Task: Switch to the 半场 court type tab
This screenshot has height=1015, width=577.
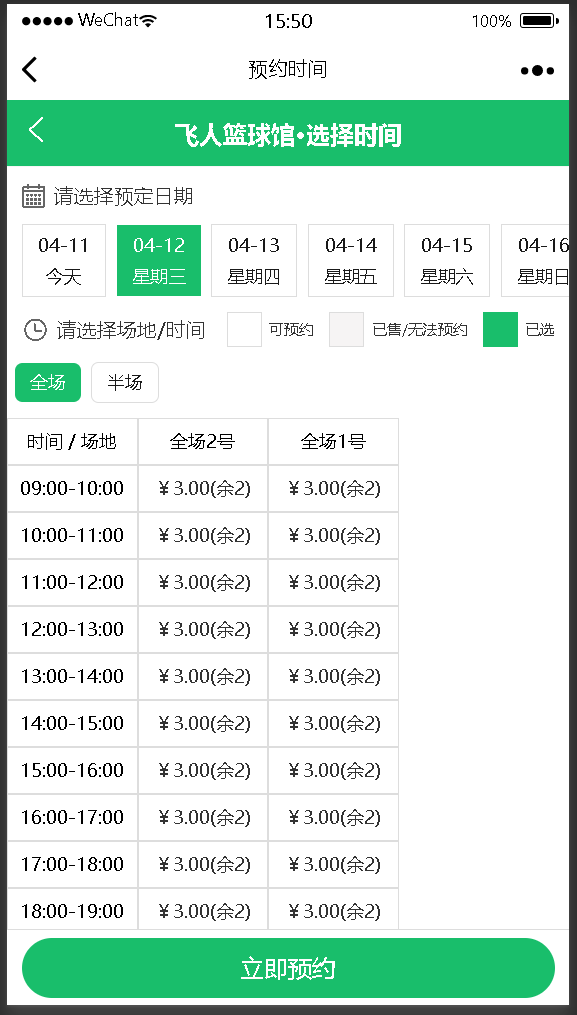Action: 125,383
